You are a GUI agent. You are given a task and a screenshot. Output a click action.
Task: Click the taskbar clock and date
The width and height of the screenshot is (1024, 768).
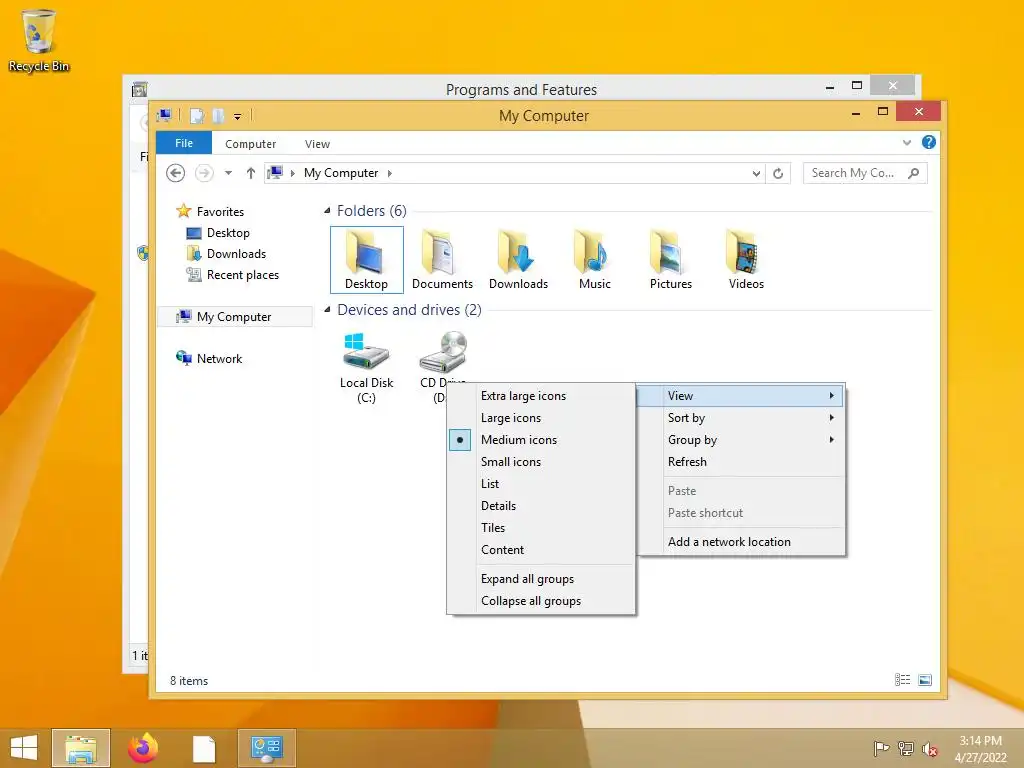pyautogui.click(x=980, y=749)
